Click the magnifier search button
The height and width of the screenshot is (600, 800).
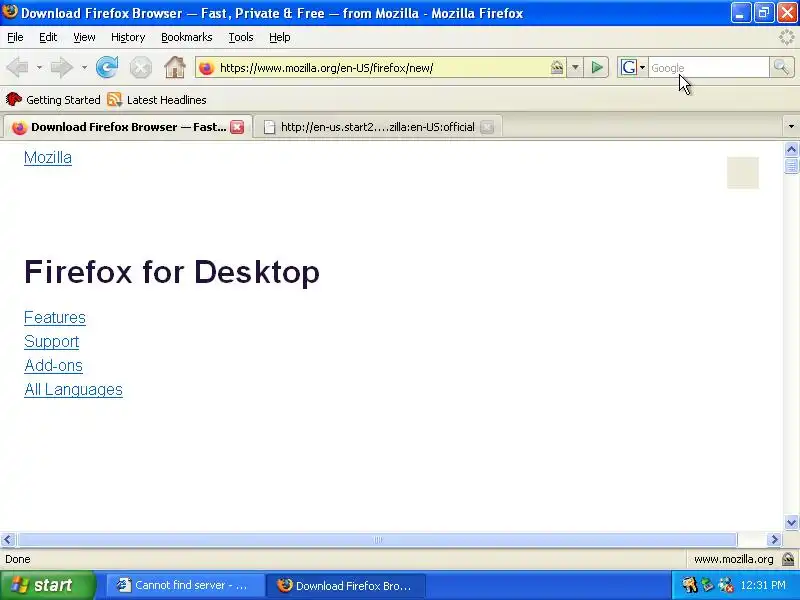(781, 67)
